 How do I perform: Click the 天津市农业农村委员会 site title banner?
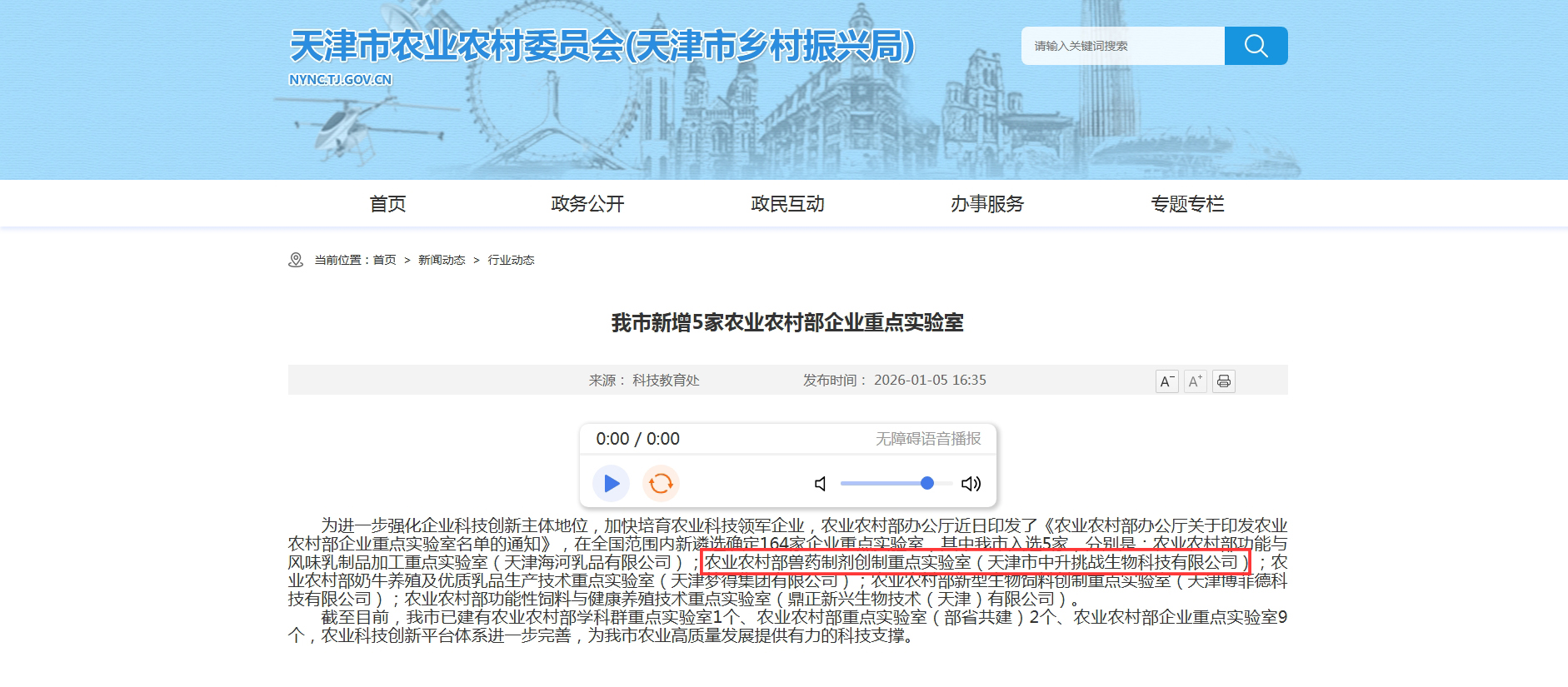[x=602, y=47]
